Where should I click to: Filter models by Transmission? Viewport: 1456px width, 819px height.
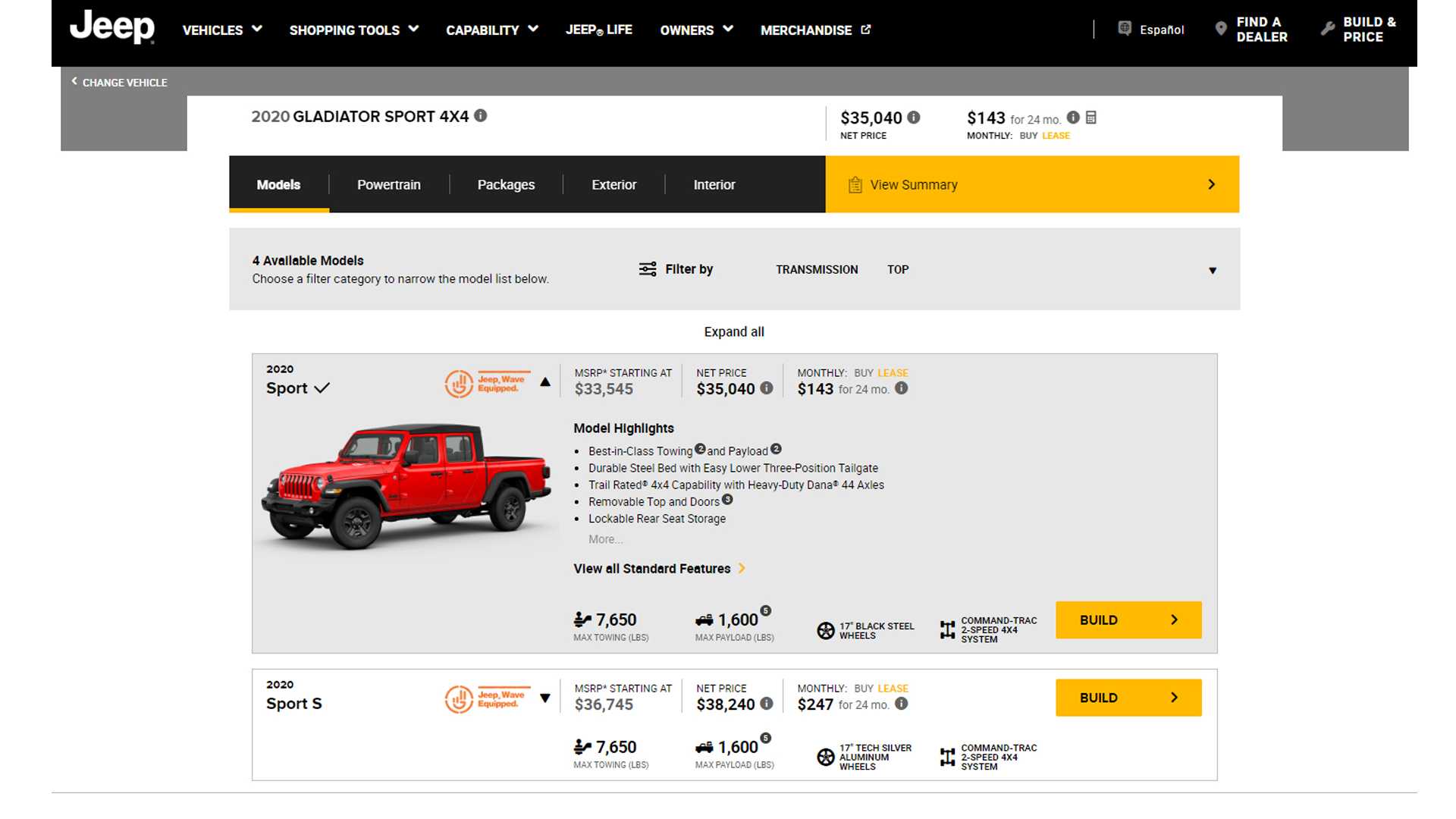[817, 269]
